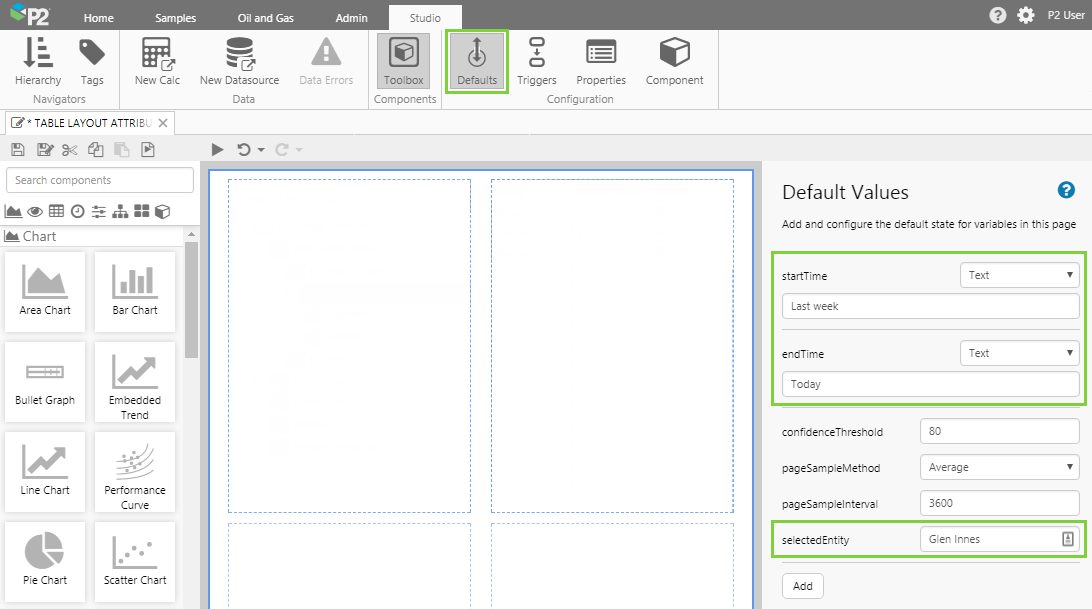This screenshot has height=609, width=1092.
Task: Expand the pageSampleMethod Average dropdown
Action: pyautogui.click(x=999, y=467)
